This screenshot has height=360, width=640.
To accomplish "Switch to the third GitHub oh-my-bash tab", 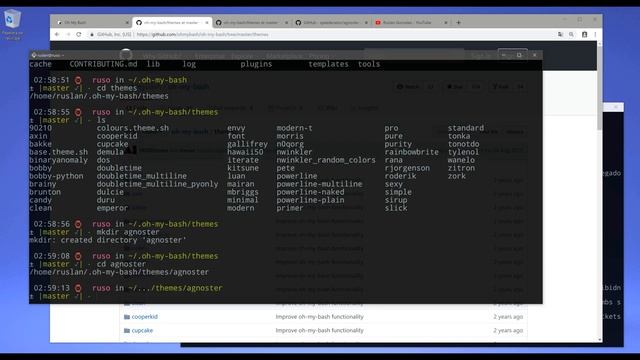I will click(x=251, y=22).
